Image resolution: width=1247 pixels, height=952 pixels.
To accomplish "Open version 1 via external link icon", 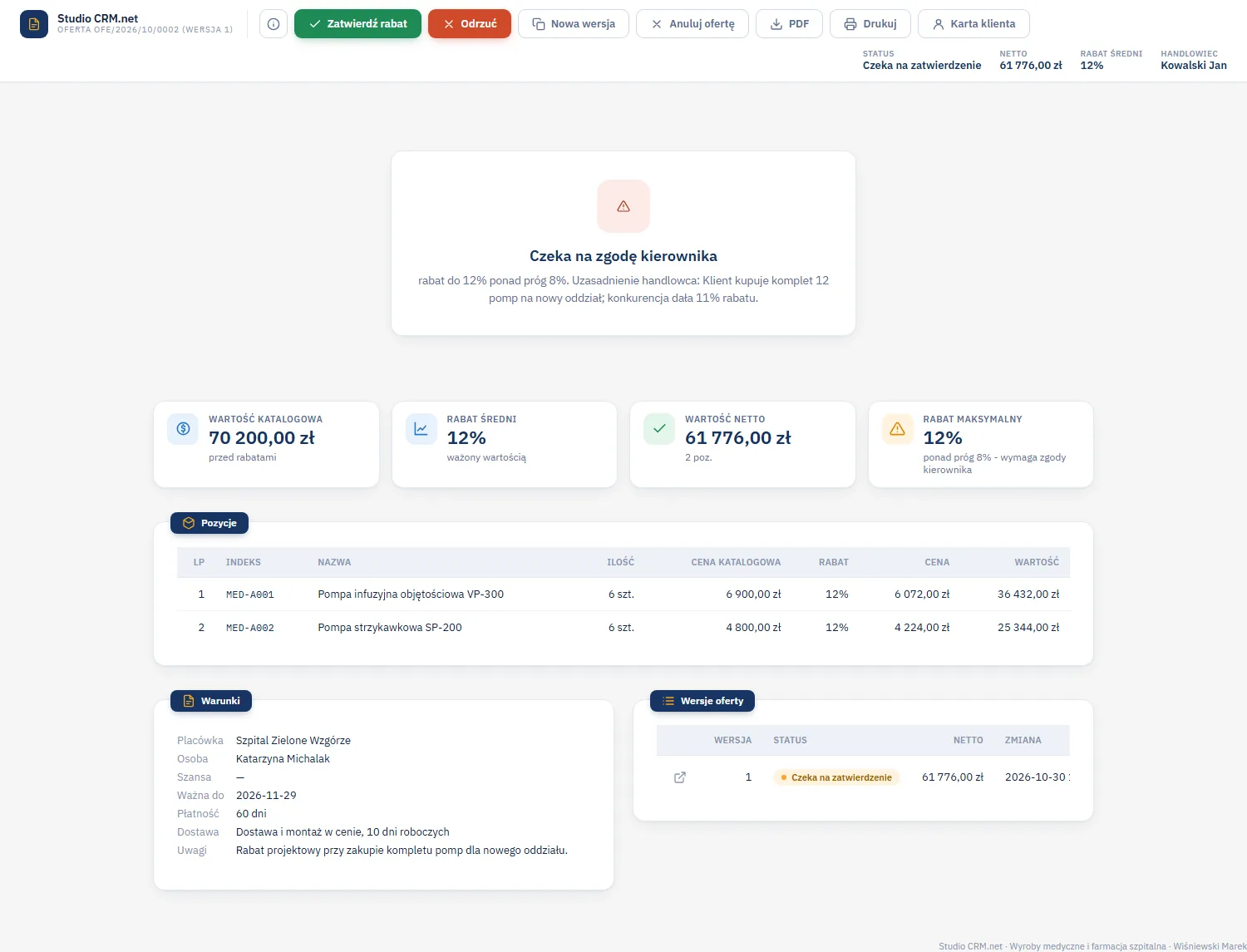I will [x=680, y=777].
